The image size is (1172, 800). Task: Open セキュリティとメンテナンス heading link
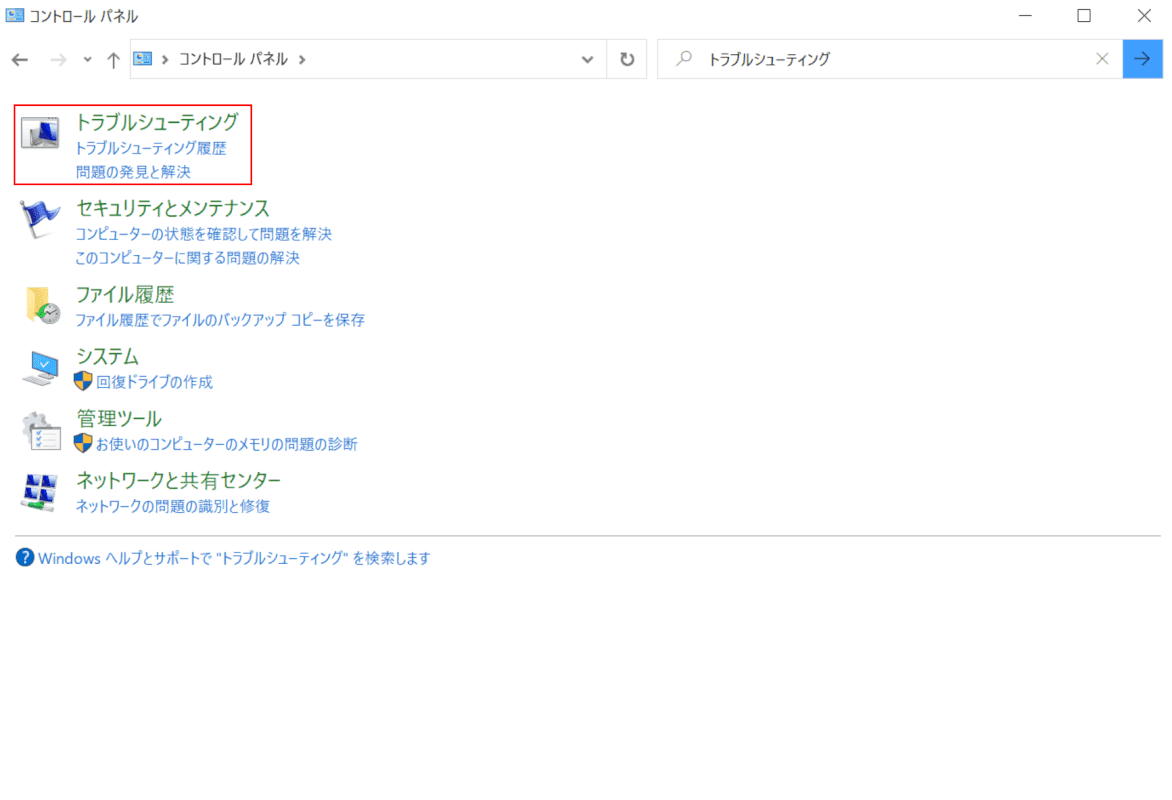coord(173,208)
